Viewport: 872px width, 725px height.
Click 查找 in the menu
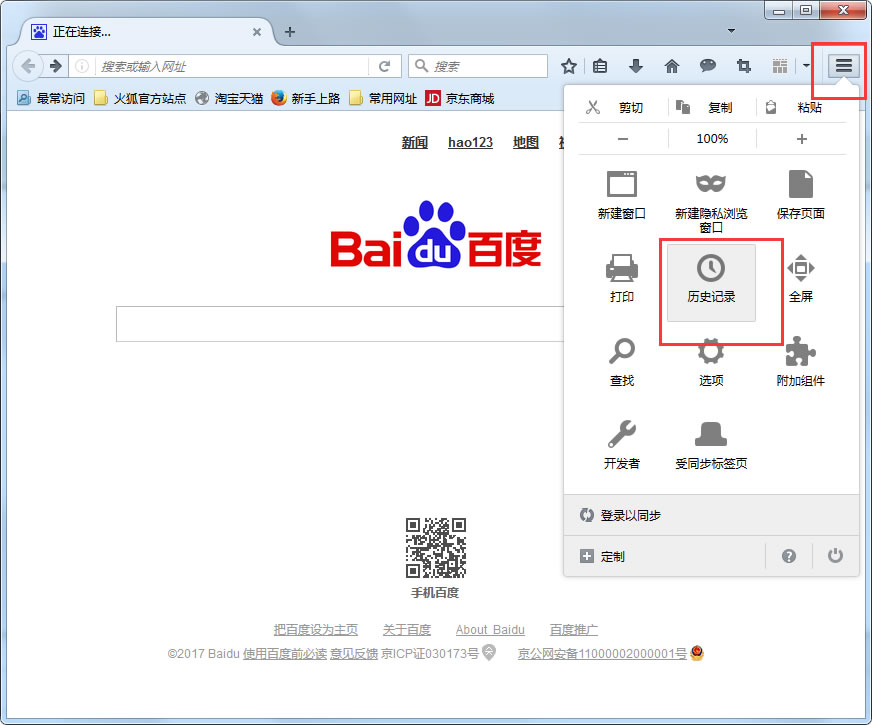coord(622,362)
